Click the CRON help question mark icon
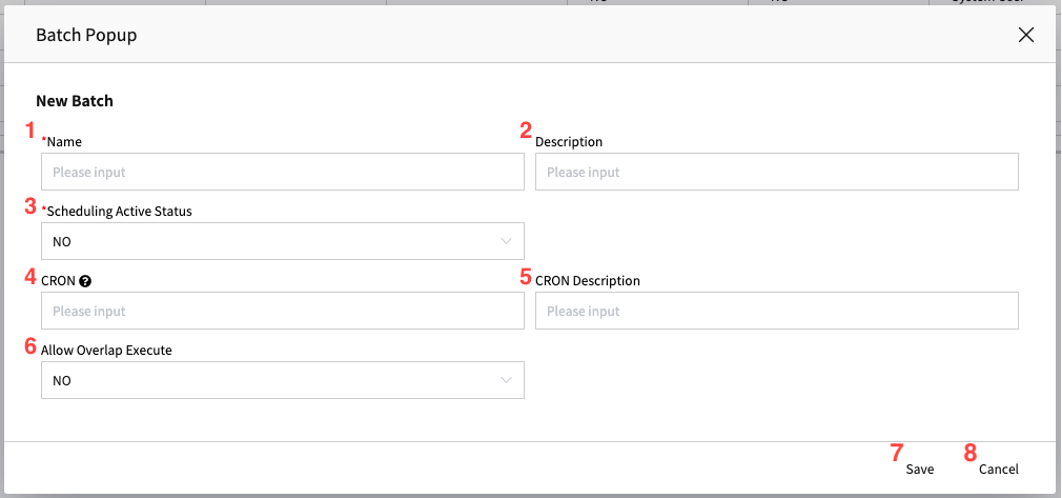The width and height of the screenshot is (1062, 498). 85,281
